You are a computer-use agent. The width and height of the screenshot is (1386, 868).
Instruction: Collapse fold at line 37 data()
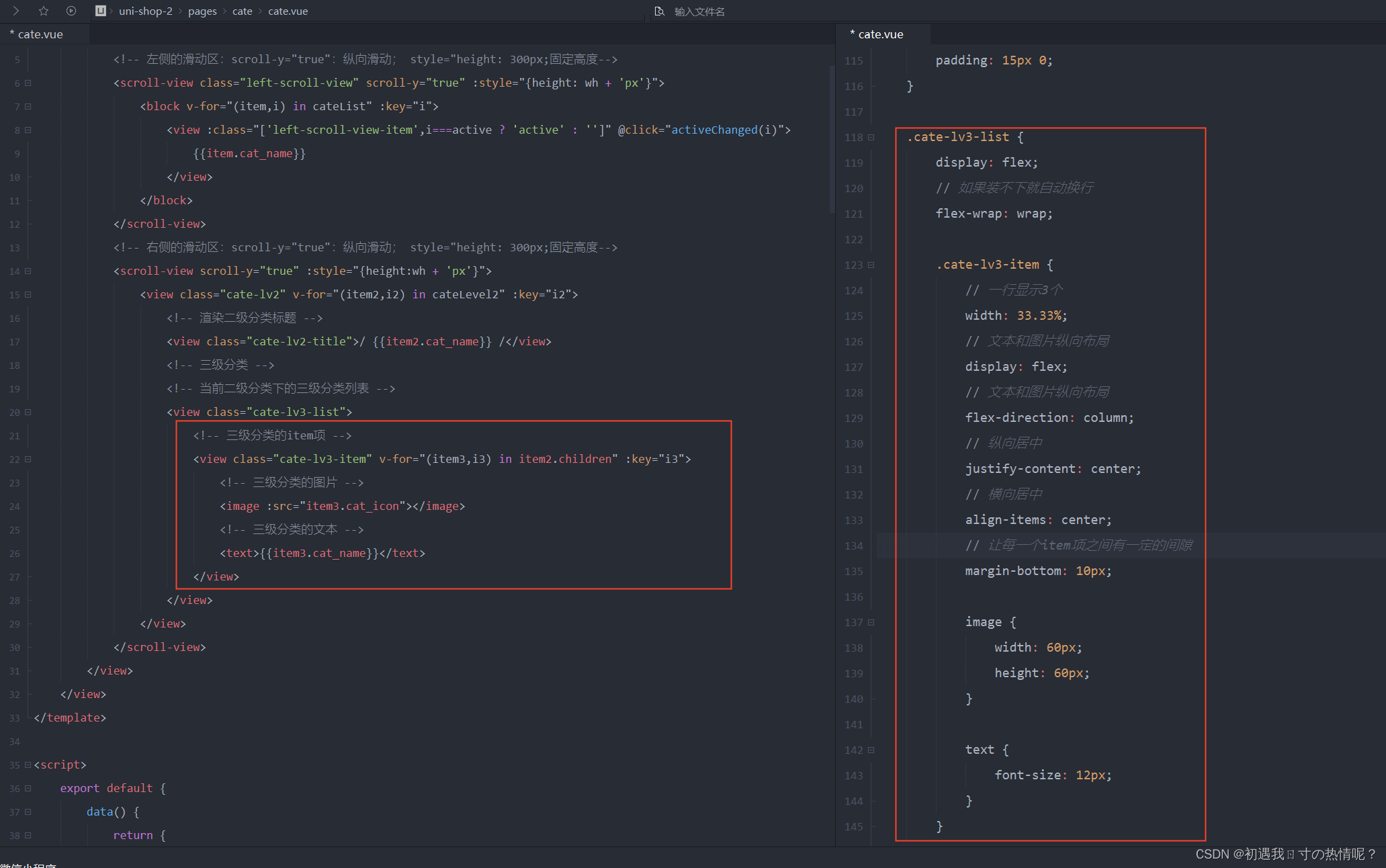point(28,812)
